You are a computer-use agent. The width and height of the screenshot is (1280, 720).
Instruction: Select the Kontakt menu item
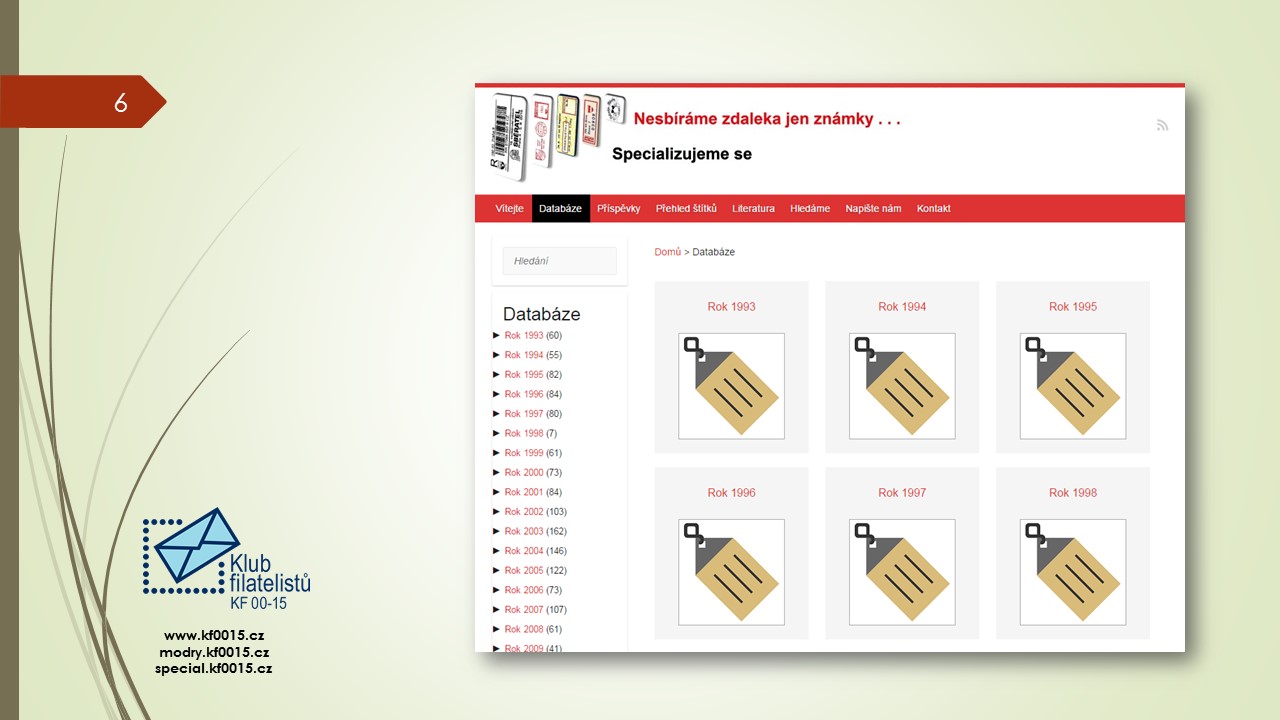pos(933,209)
